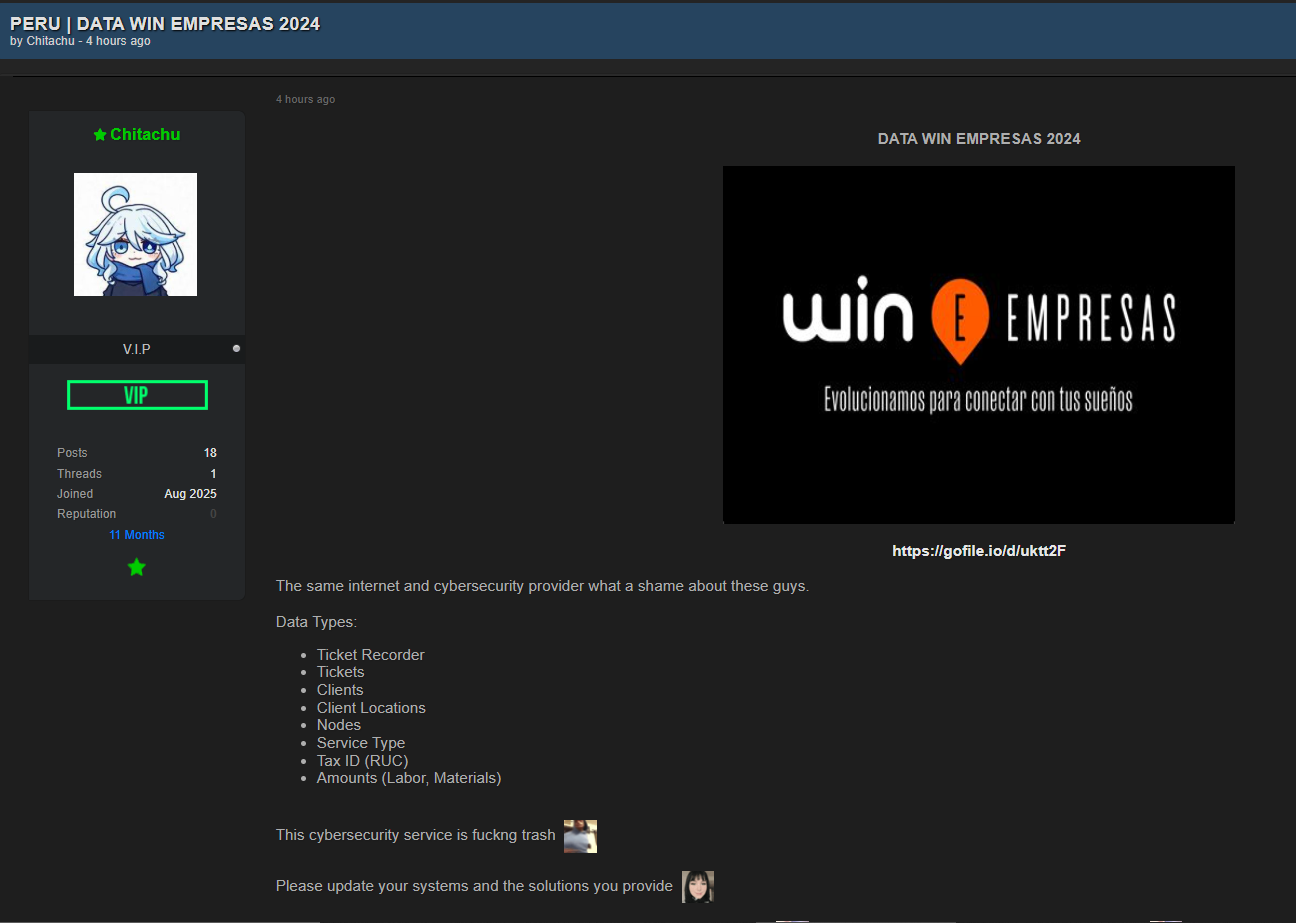Click the 'Client Locations' list item
Image resolution: width=1296 pixels, height=923 pixels.
point(371,708)
